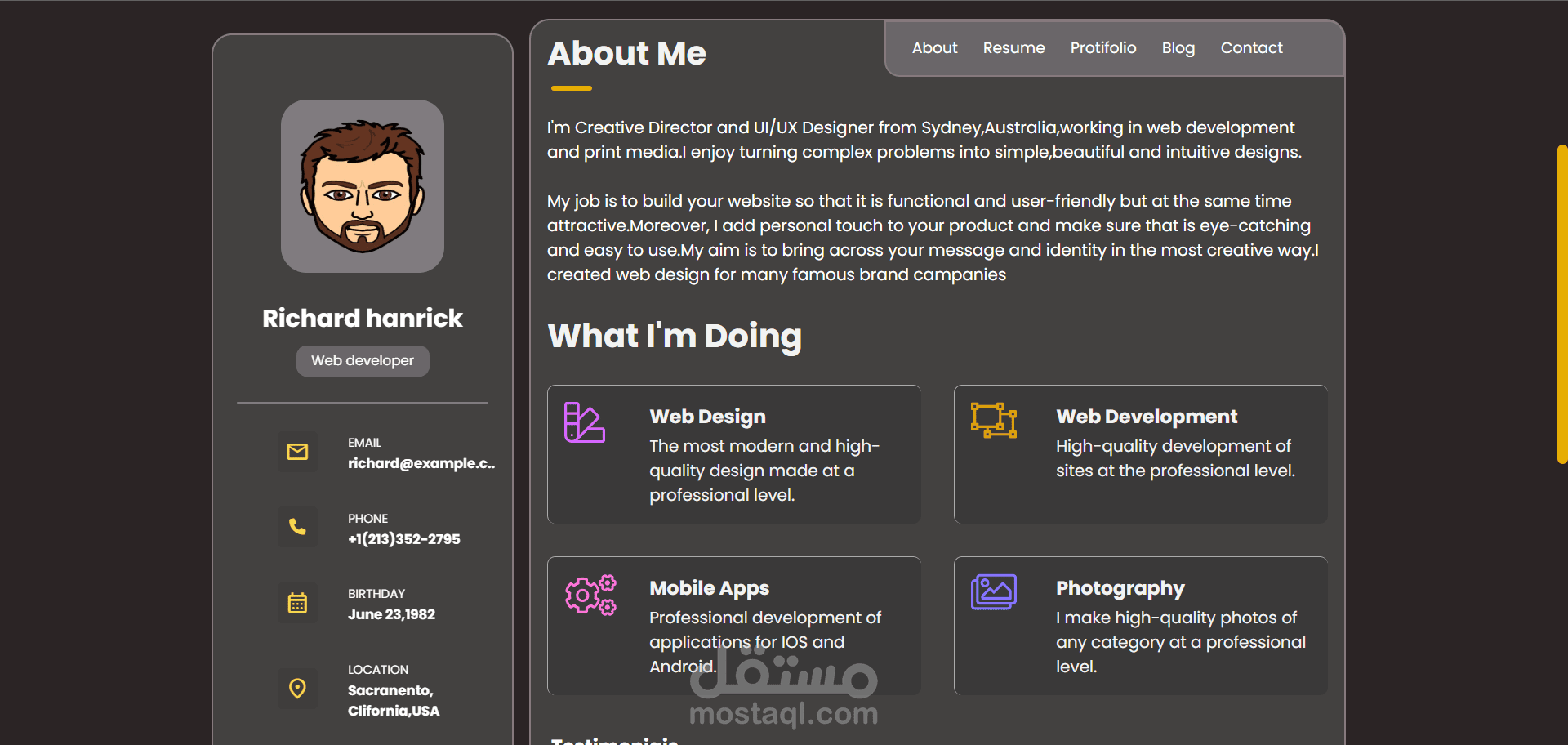
Task: Click the Web Development vector-box icon
Action: click(x=994, y=420)
